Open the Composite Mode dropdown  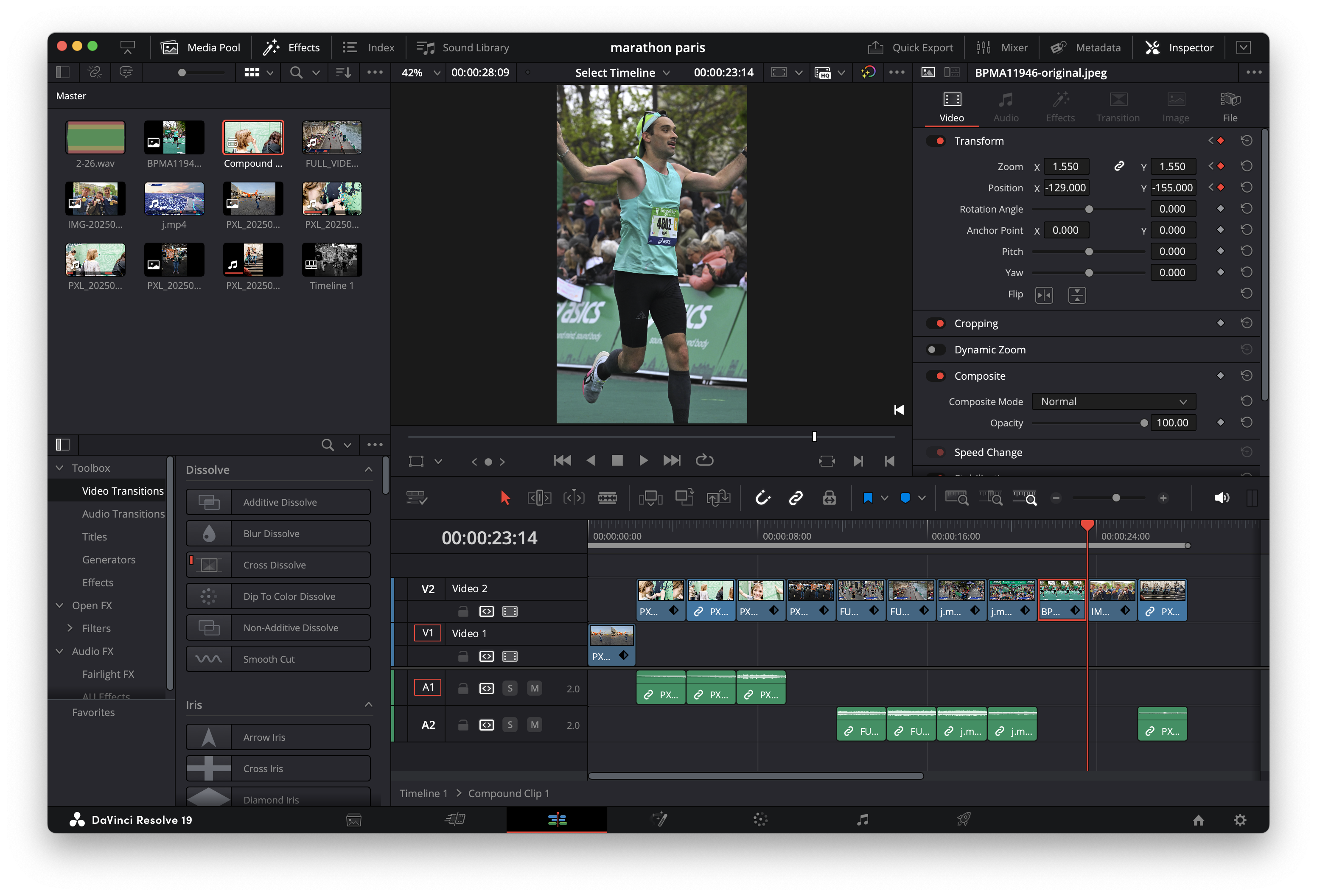[1114, 401]
